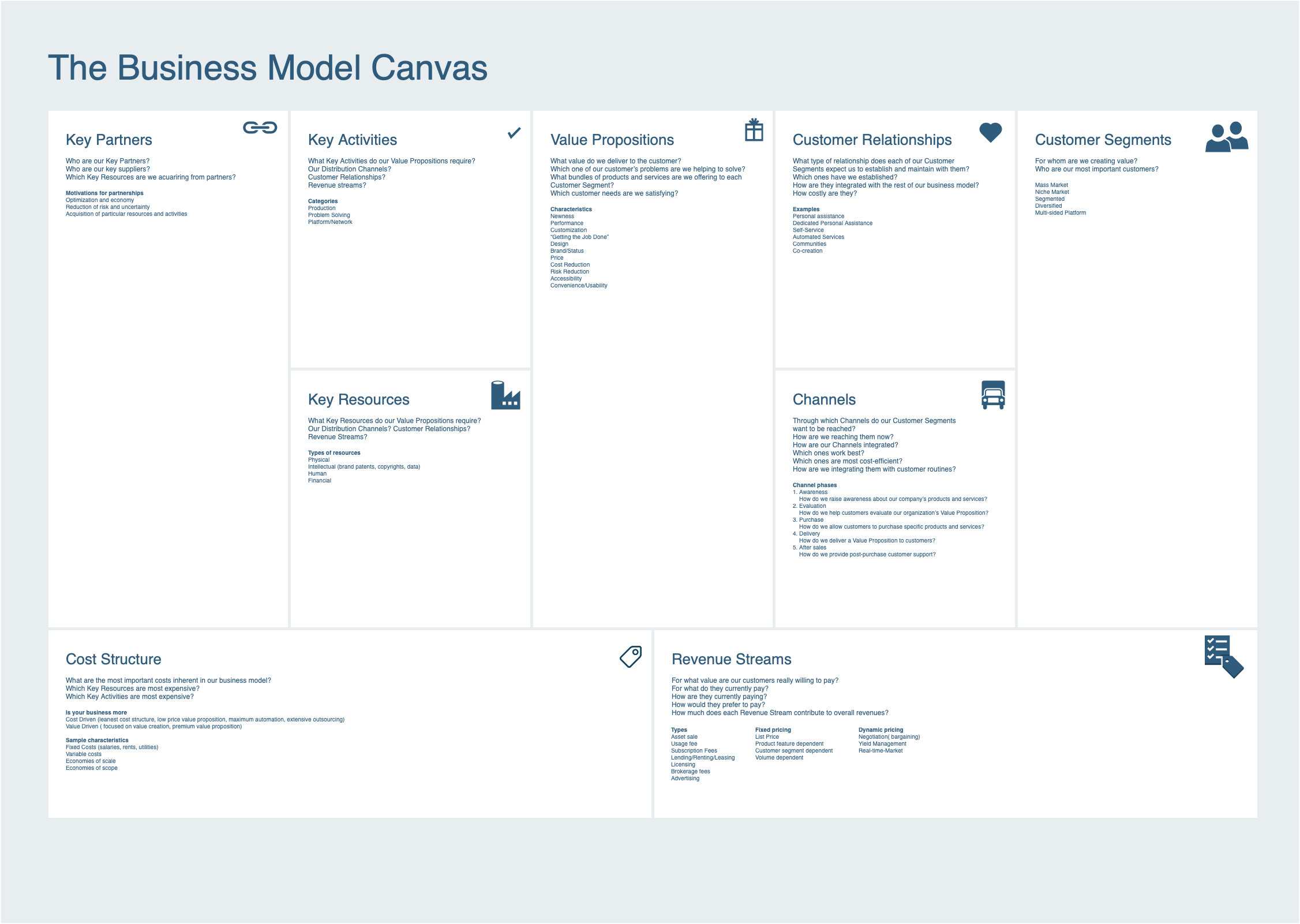Click 'Self-Service' example
The width and height of the screenshot is (1300, 924).
[808, 230]
